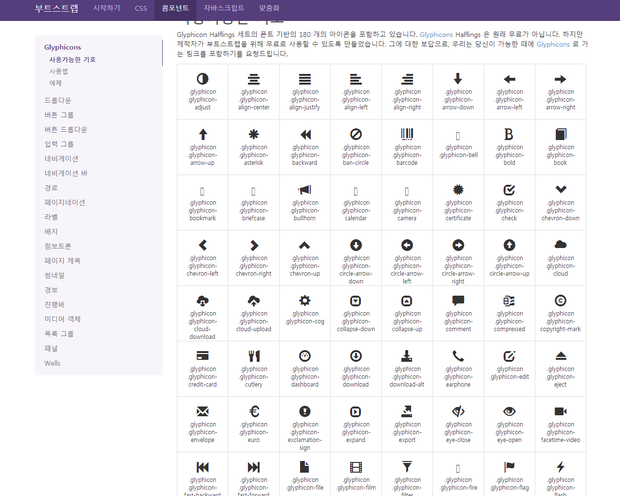
Task: Click the check glyphicon
Action: click(x=509, y=190)
